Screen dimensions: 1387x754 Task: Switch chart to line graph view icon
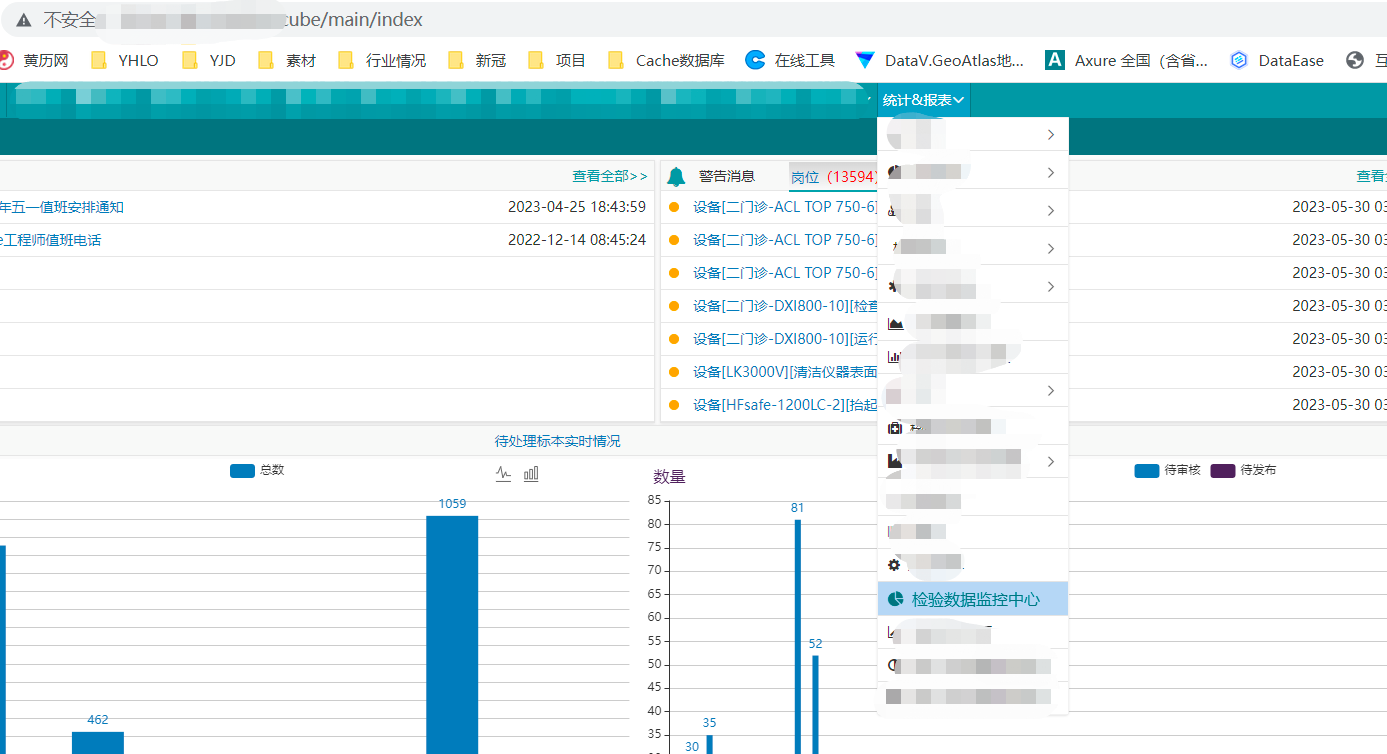[504, 474]
